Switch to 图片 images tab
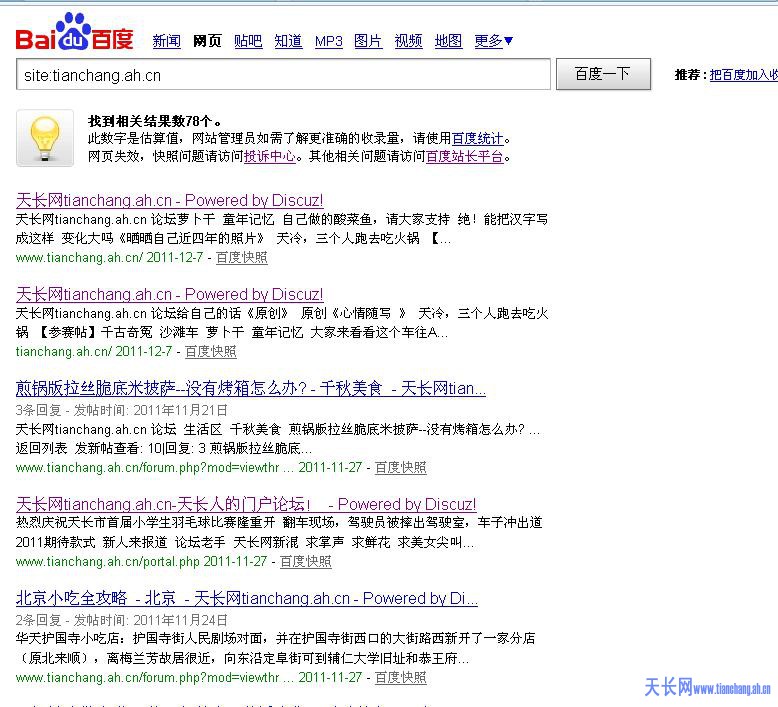Screen dimensions: 778x707 368,41
